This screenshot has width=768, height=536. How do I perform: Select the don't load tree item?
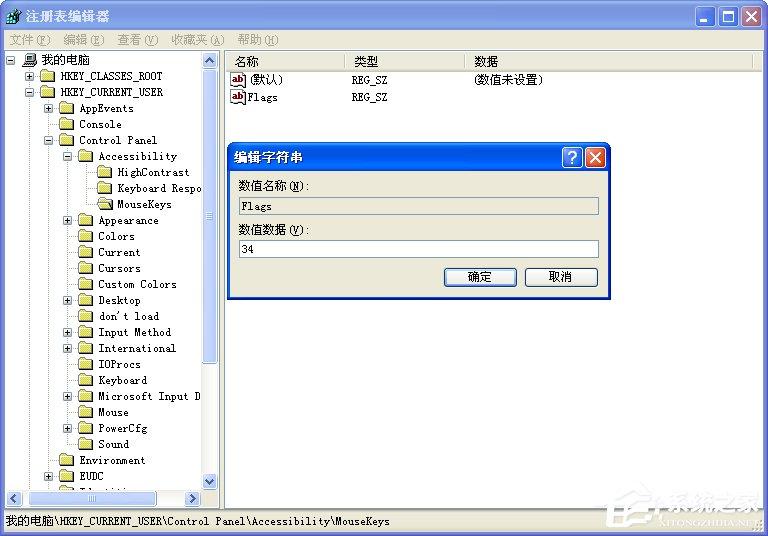129,316
